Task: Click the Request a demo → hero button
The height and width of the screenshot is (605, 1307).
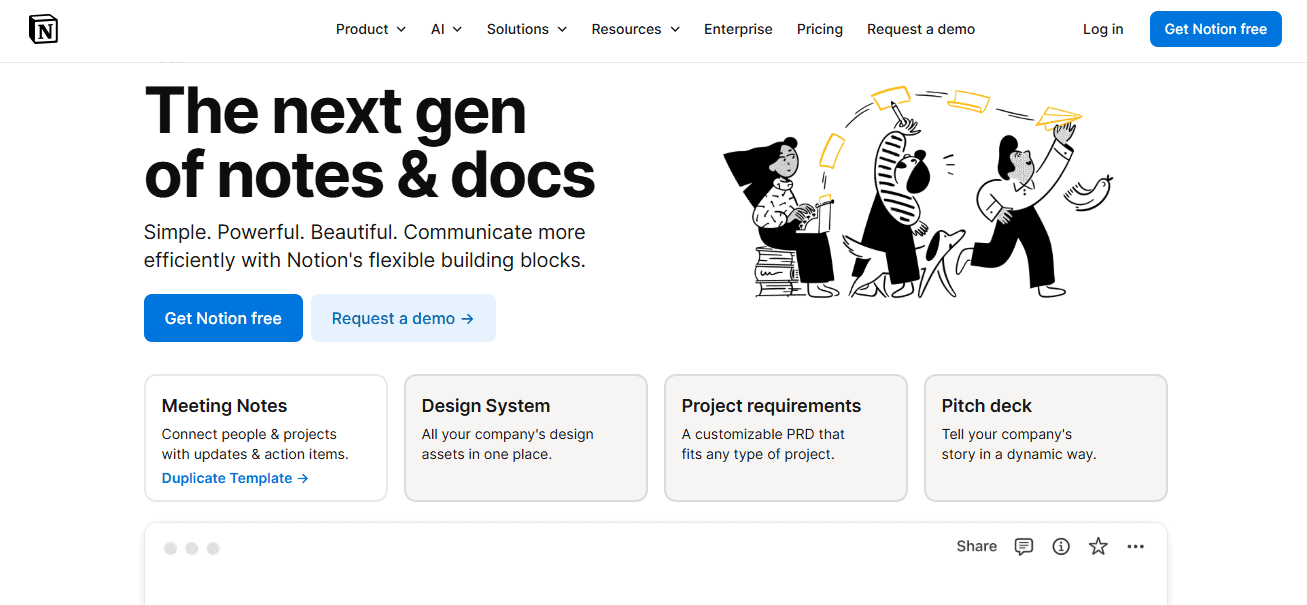Action: tap(403, 318)
